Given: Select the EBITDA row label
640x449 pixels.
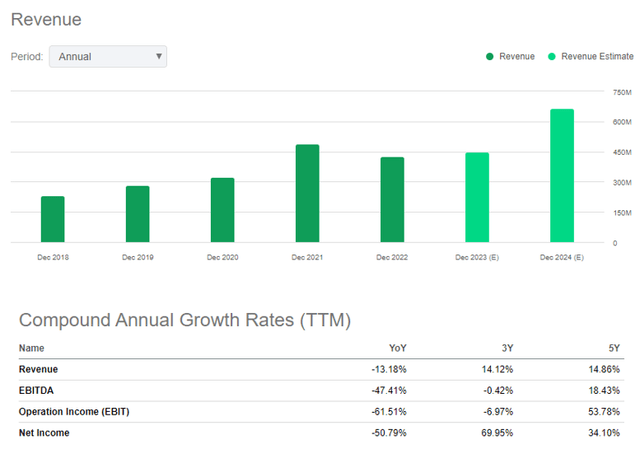Looking at the screenshot, I should pos(37,391).
